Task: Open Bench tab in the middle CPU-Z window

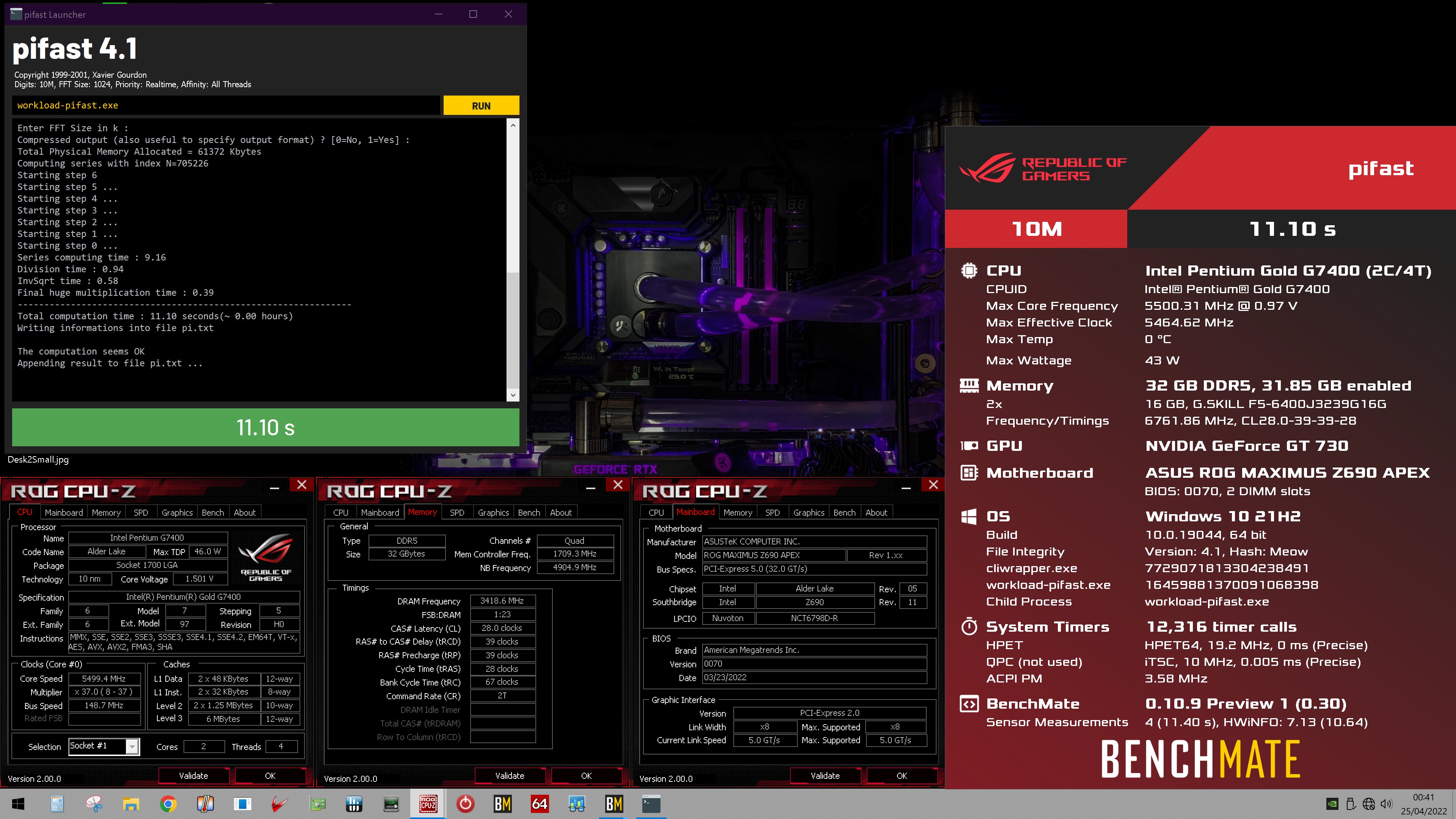Action: [x=529, y=512]
